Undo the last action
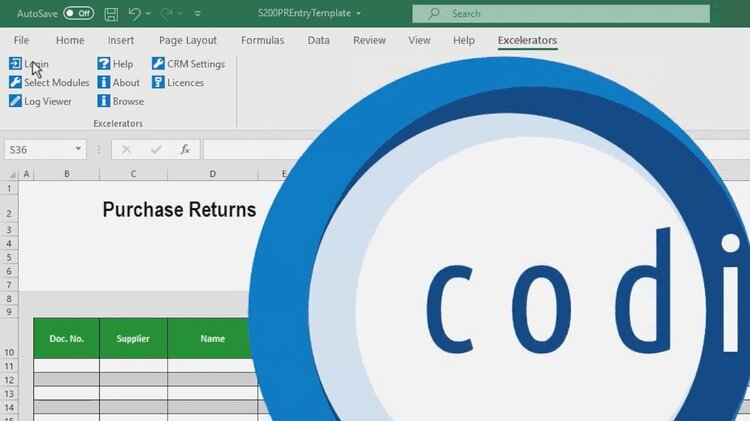This screenshot has height=421, width=750. coord(134,13)
